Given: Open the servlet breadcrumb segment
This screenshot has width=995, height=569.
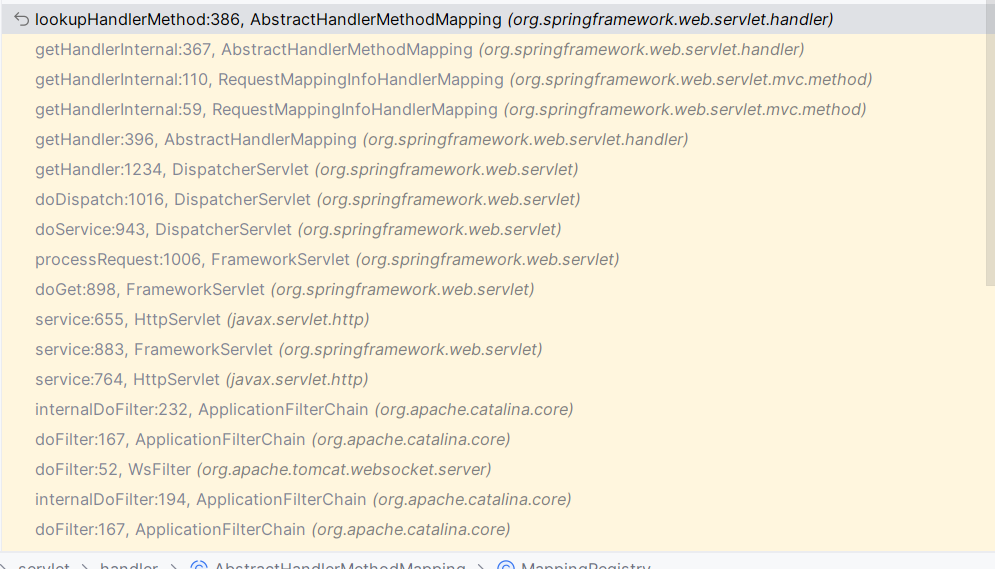Looking at the screenshot, I should click(x=44, y=566).
